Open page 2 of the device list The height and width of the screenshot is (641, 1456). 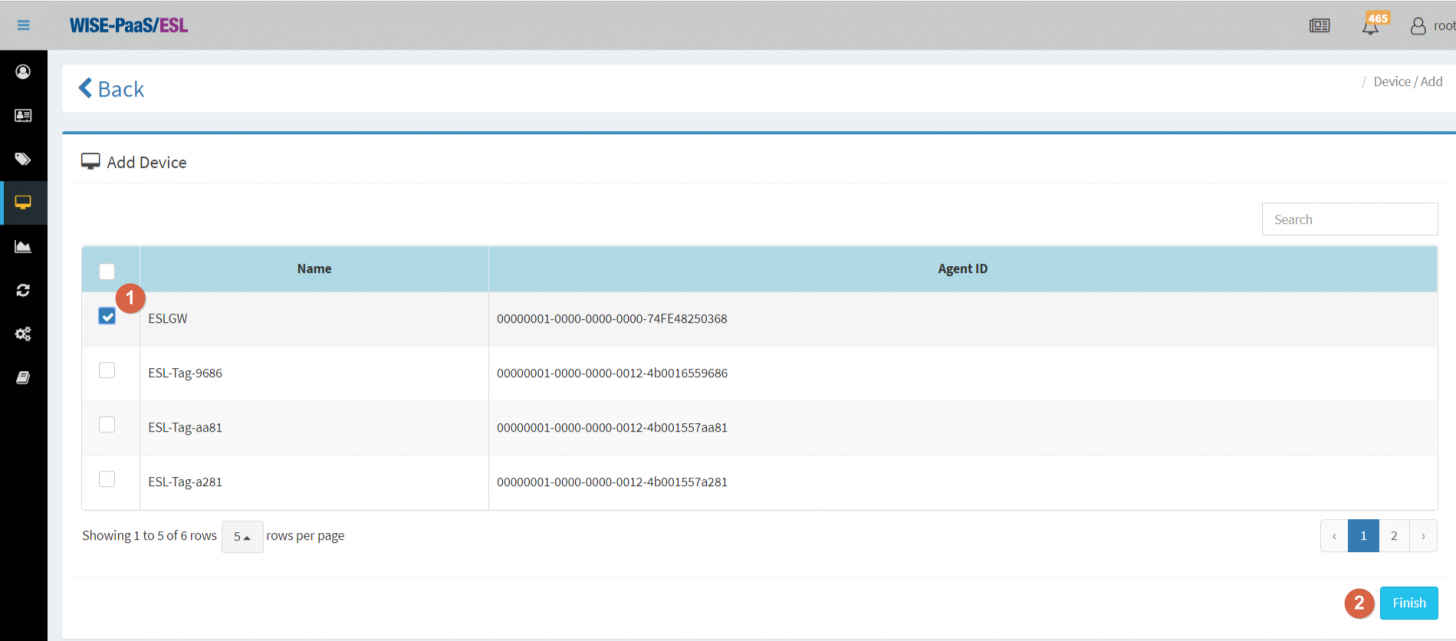pos(1394,536)
